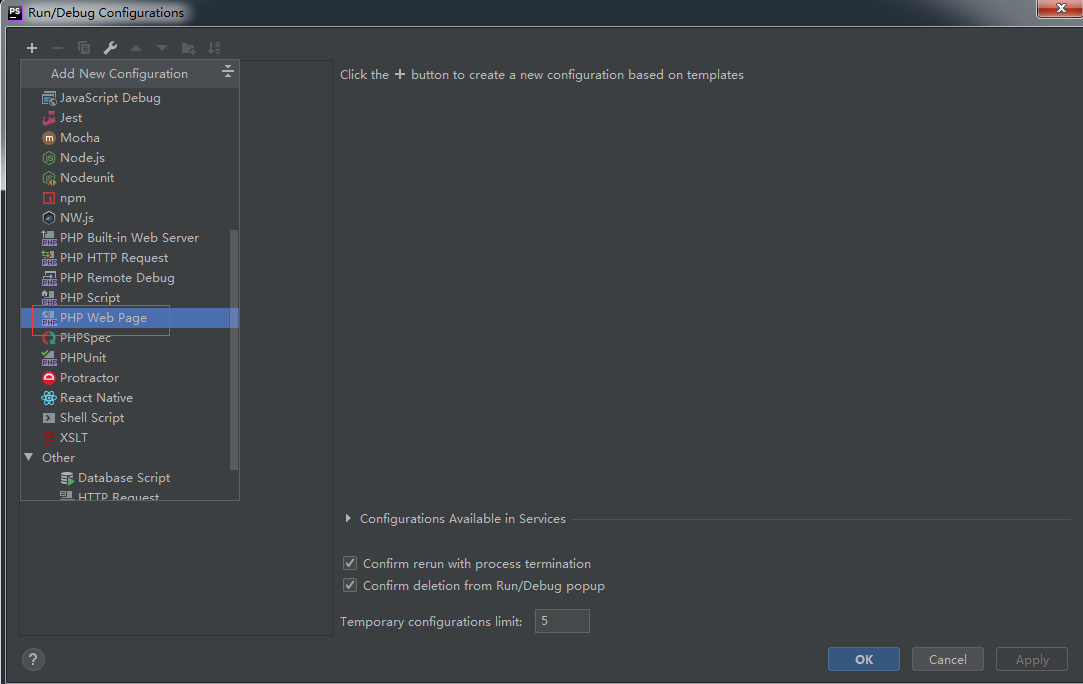The width and height of the screenshot is (1083, 684).
Task: Open Edit Templates wrench icon
Action: tap(110, 48)
